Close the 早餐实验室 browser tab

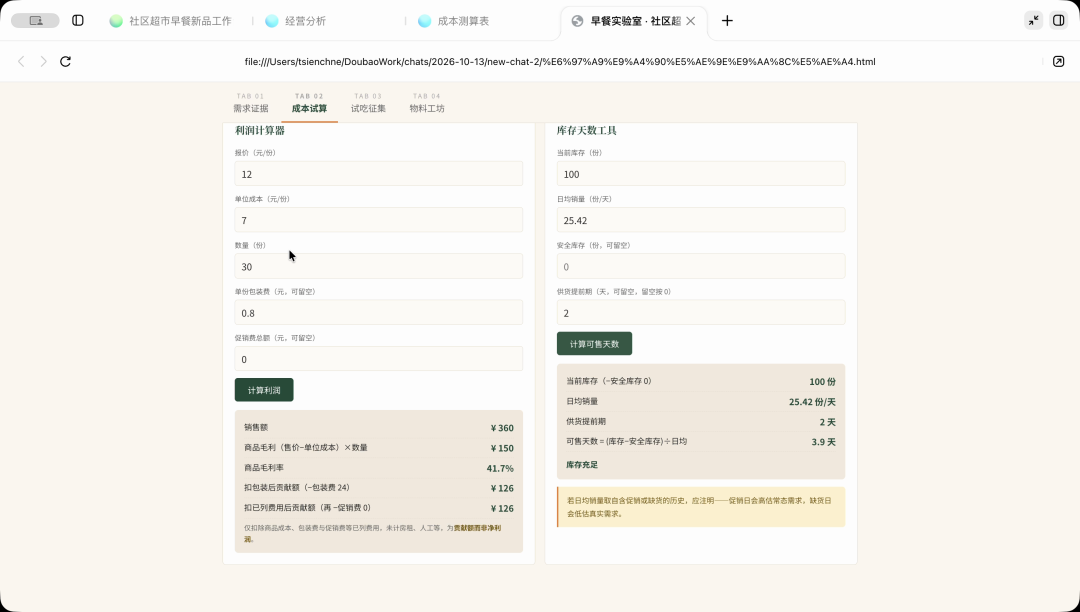click(x=691, y=21)
